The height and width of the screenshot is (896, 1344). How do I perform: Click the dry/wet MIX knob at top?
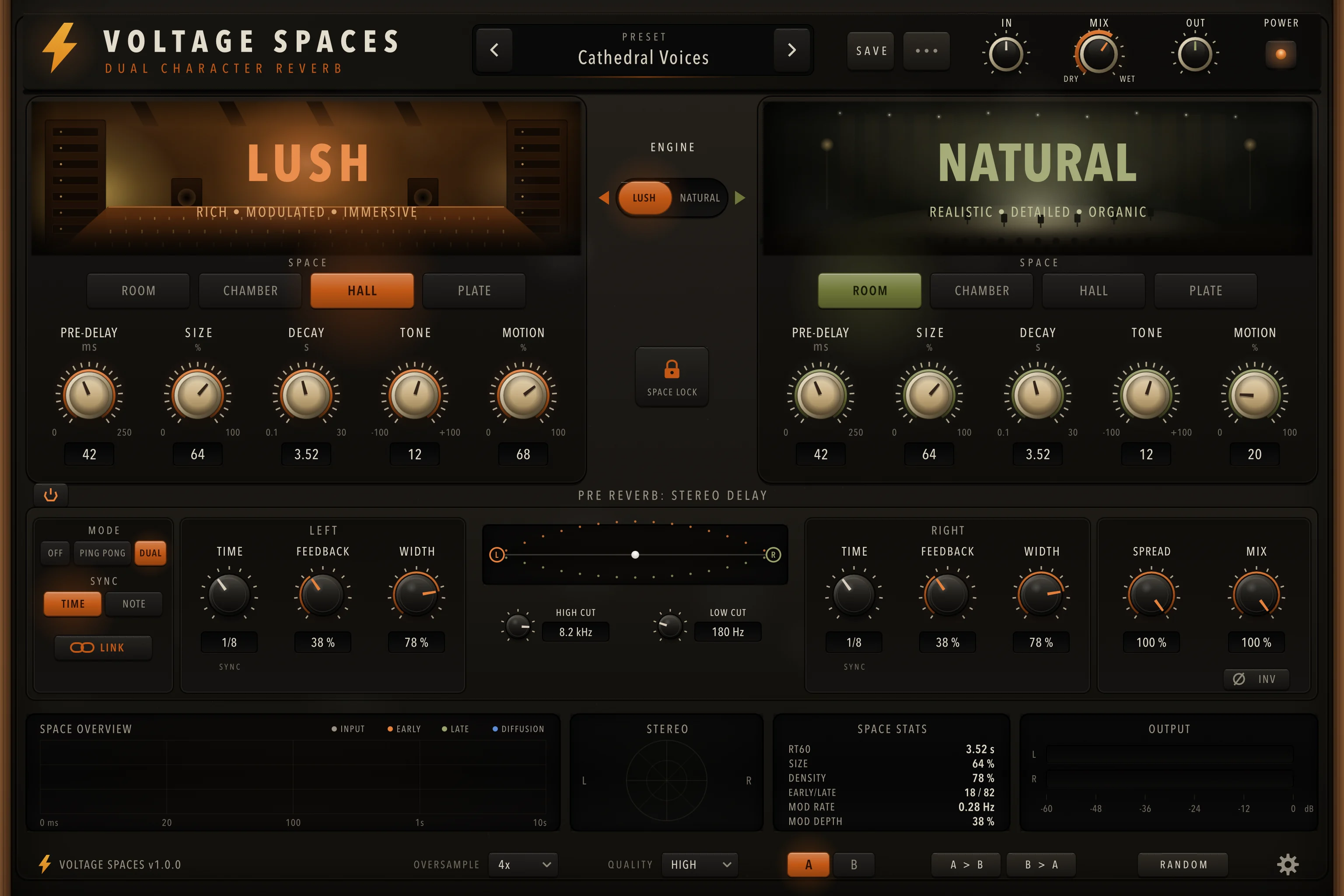[1098, 54]
